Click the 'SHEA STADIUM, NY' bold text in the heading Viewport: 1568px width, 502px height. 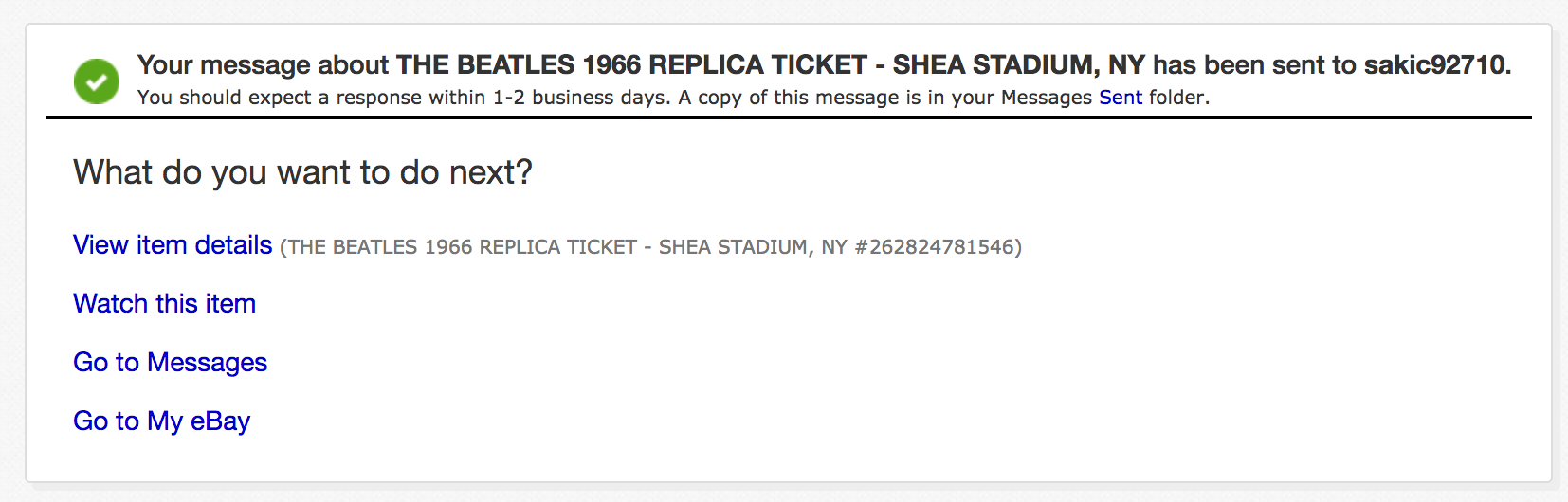(x=1019, y=65)
